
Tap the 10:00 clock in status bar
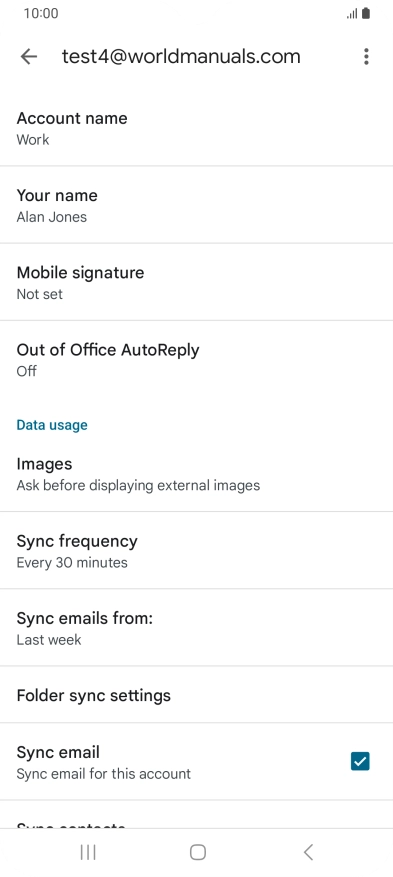click(x=41, y=13)
